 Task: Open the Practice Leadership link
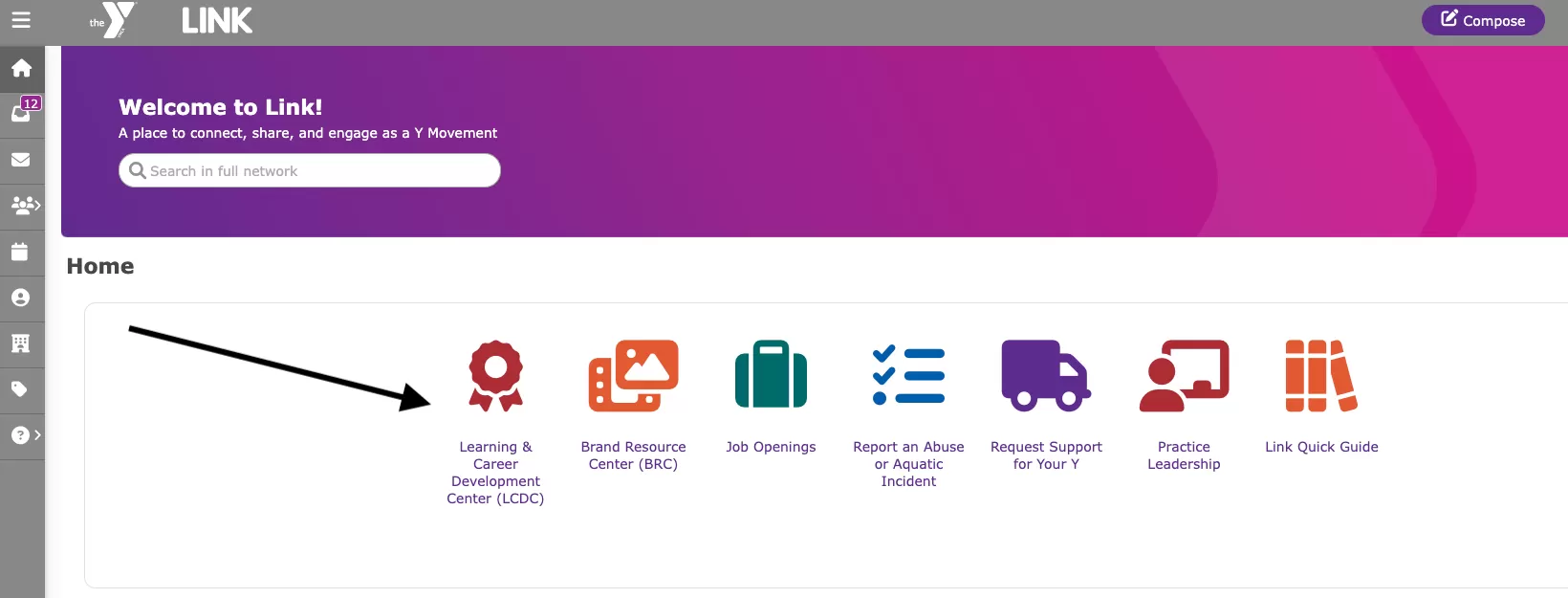click(x=1184, y=455)
